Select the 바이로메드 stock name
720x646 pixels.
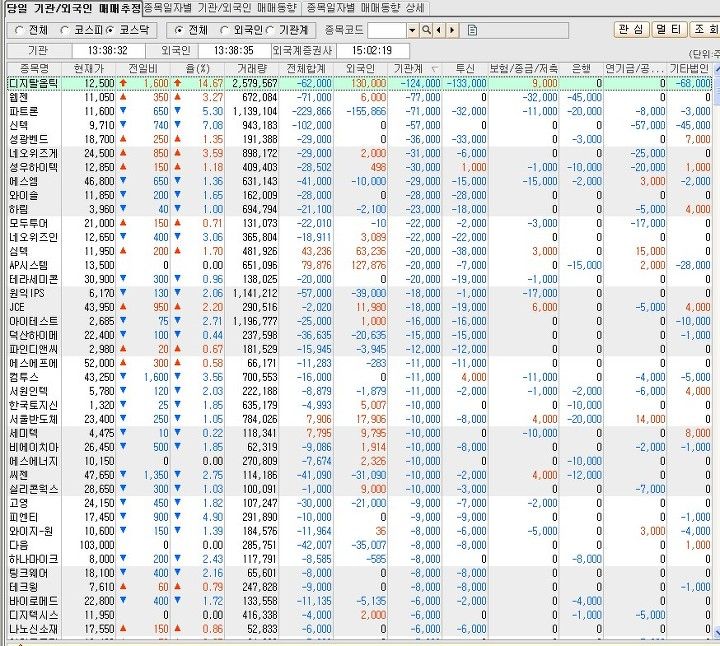click(34, 601)
